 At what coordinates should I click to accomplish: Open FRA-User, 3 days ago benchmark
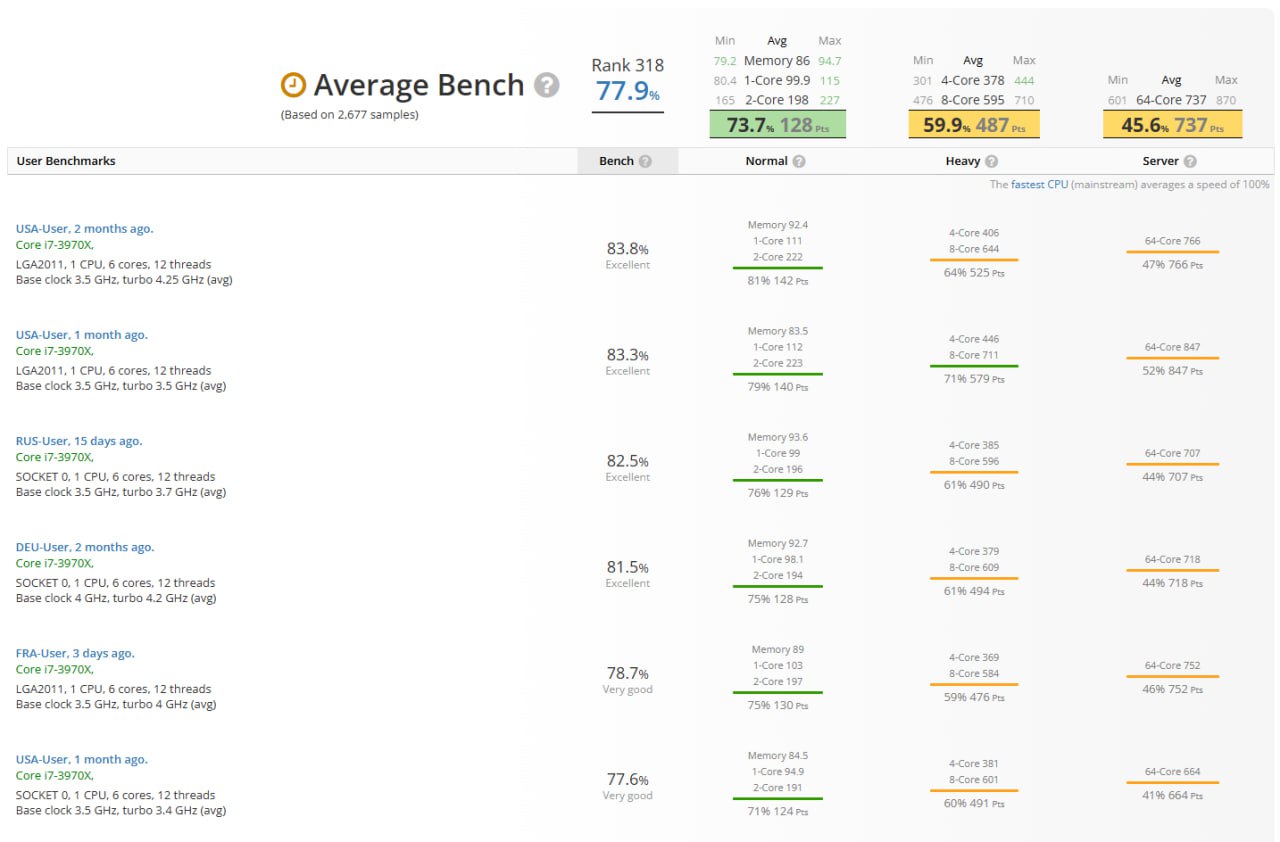75,653
